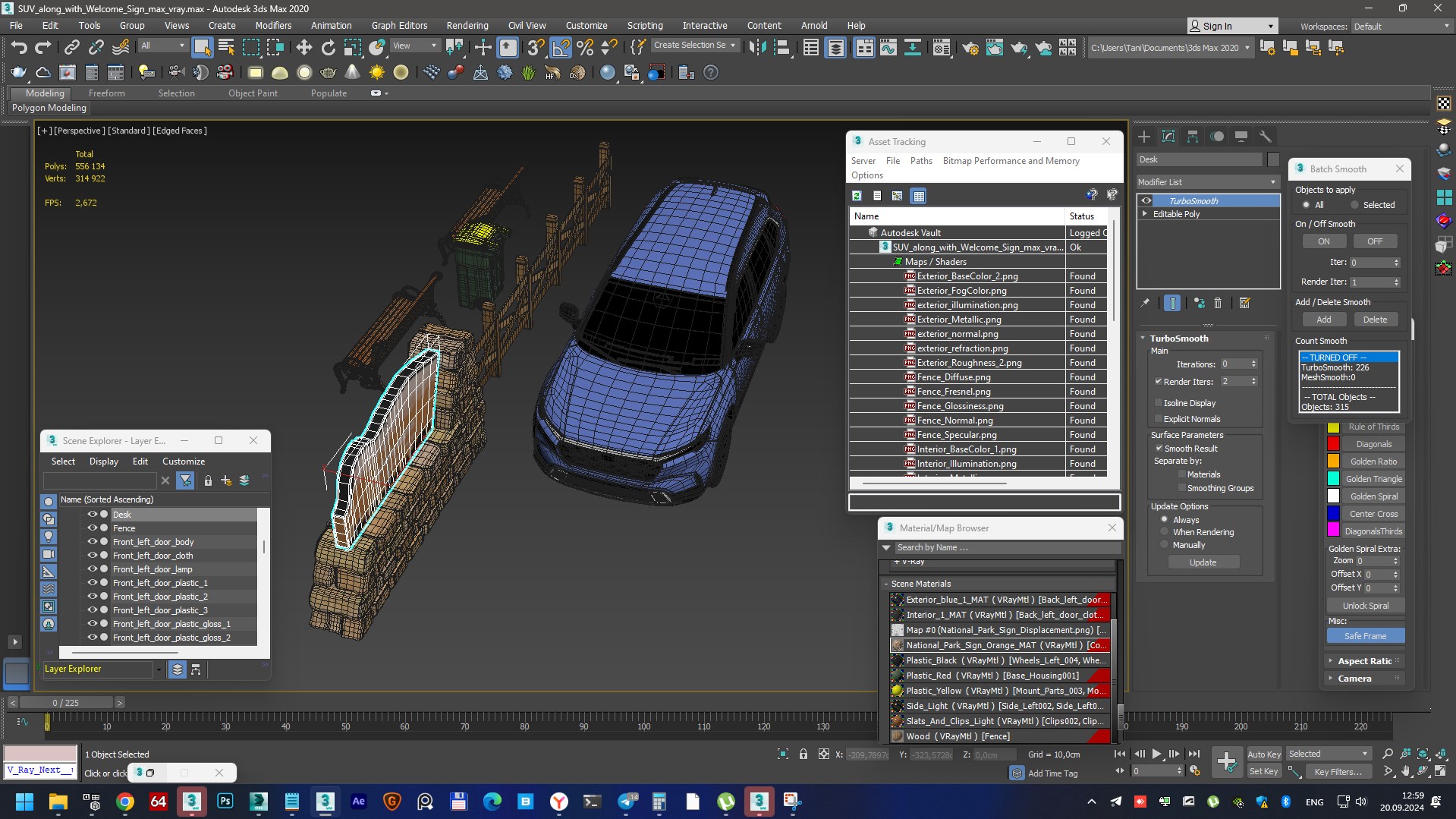Toggle the Render Iters checkbox

1159,382
